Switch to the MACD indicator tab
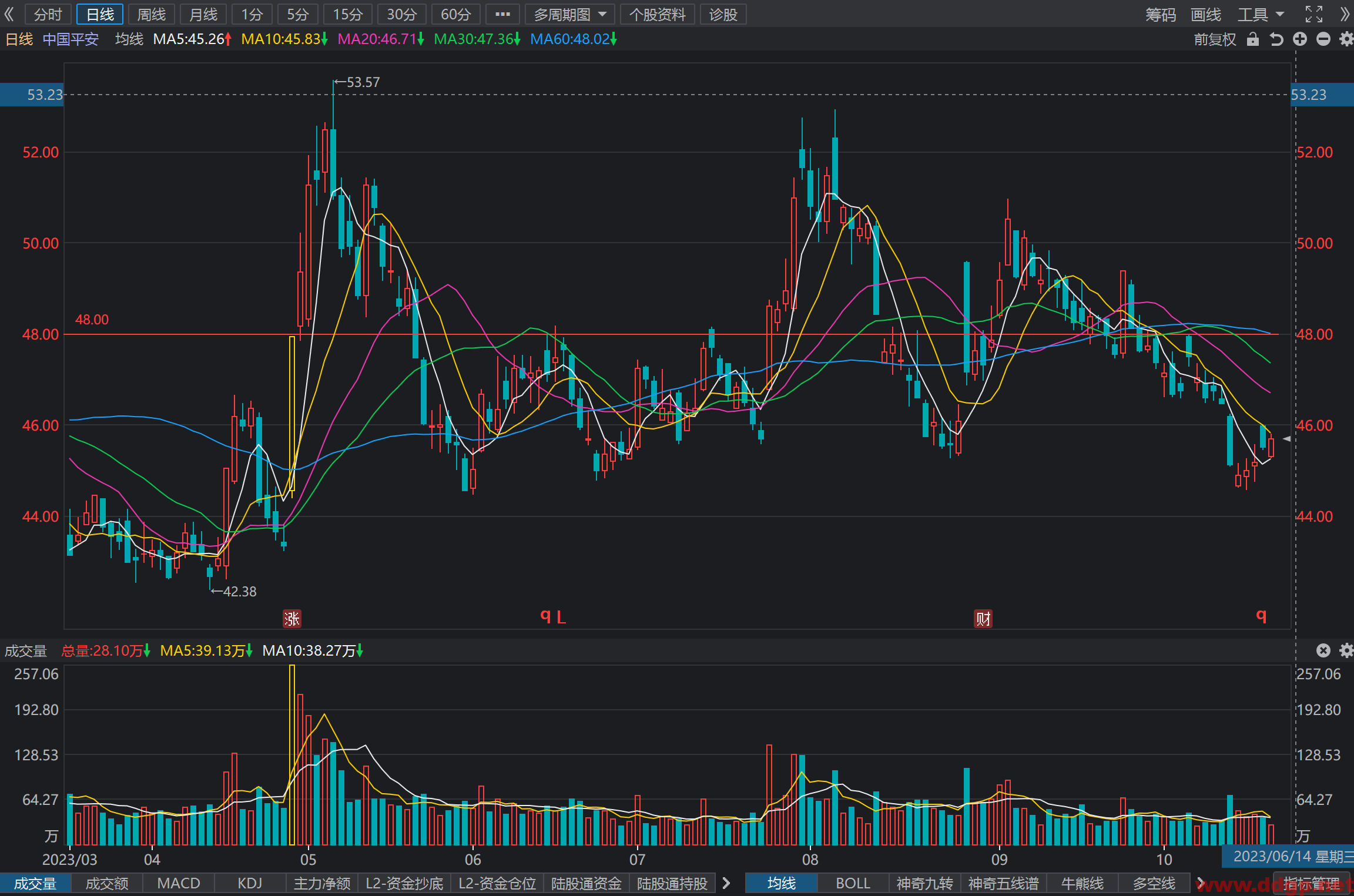 pyautogui.click(x=179, y=883)
